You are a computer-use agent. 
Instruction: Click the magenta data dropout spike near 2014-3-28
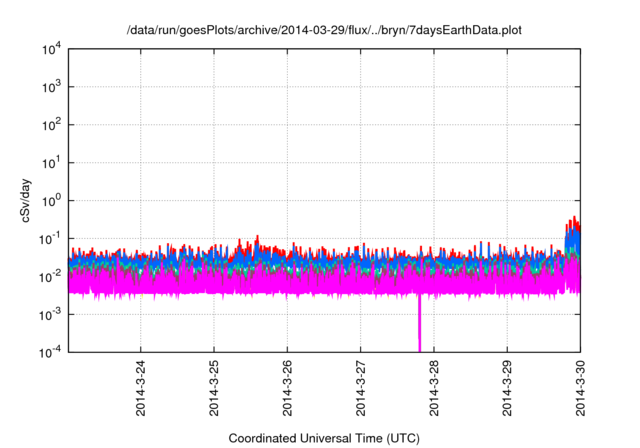tap(419, 322)
